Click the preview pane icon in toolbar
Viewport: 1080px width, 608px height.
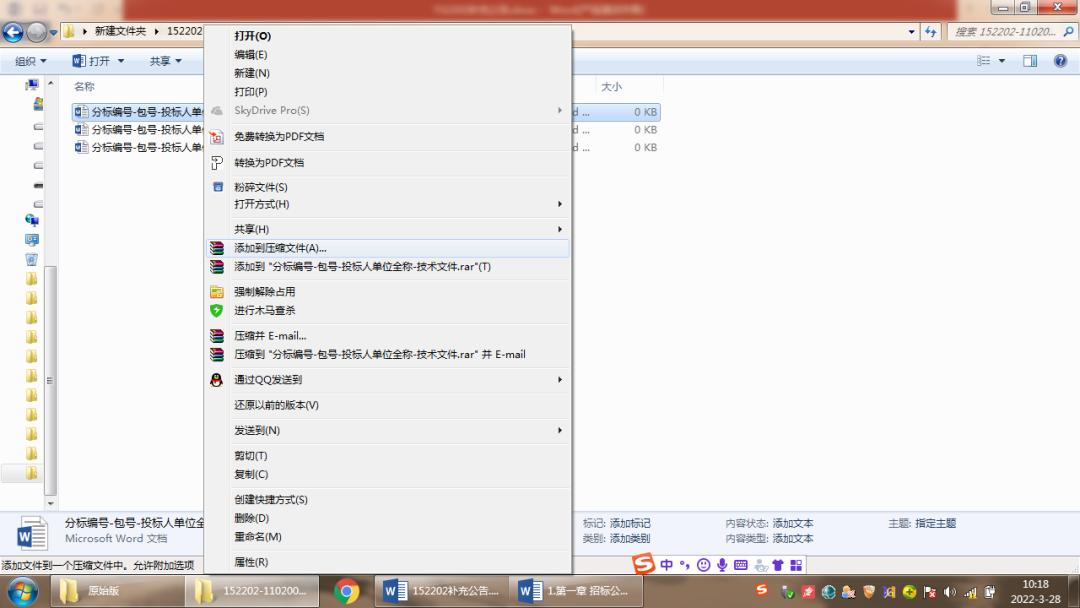[1030, 61]
